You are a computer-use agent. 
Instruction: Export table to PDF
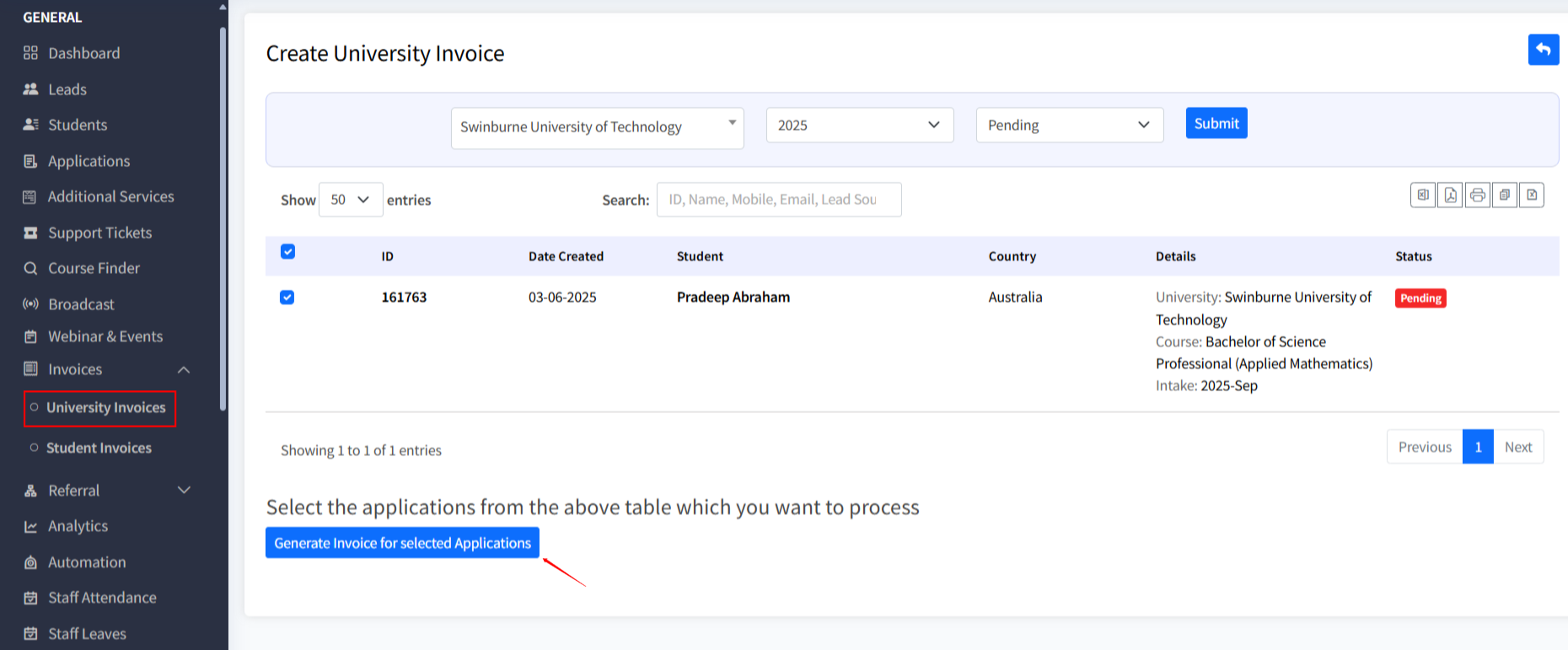pos(1450,196)
